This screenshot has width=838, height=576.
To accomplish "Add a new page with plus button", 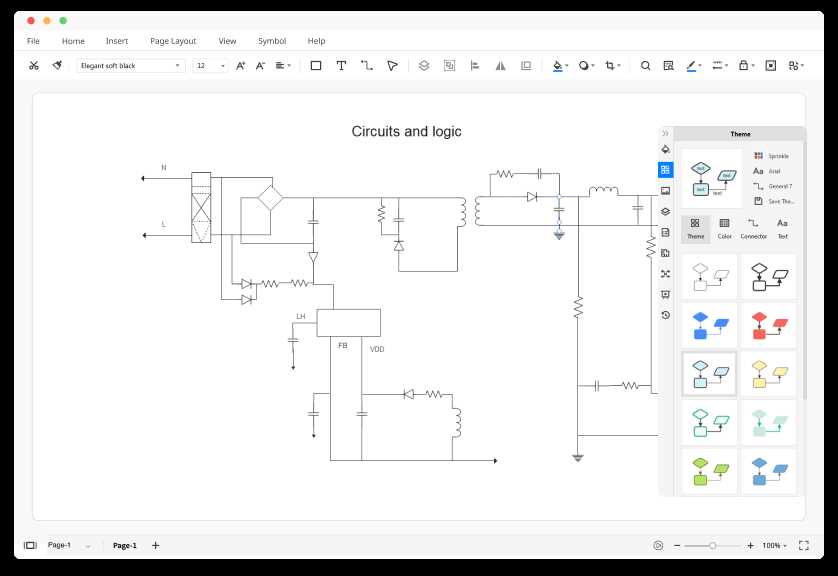I will pos(156,546).
